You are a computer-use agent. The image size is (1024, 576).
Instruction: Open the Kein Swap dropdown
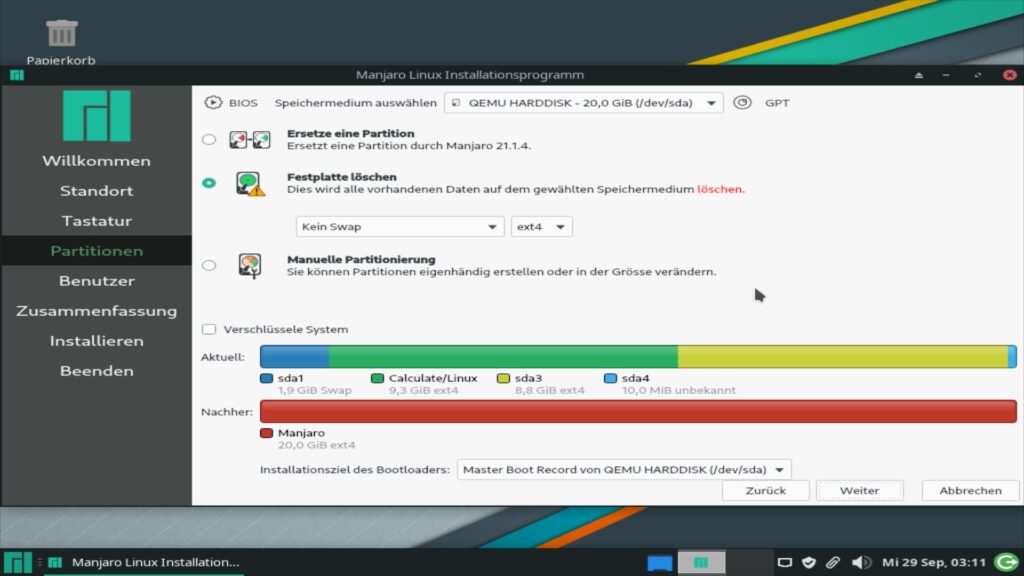pyautogui.click(x=400, y=227)
